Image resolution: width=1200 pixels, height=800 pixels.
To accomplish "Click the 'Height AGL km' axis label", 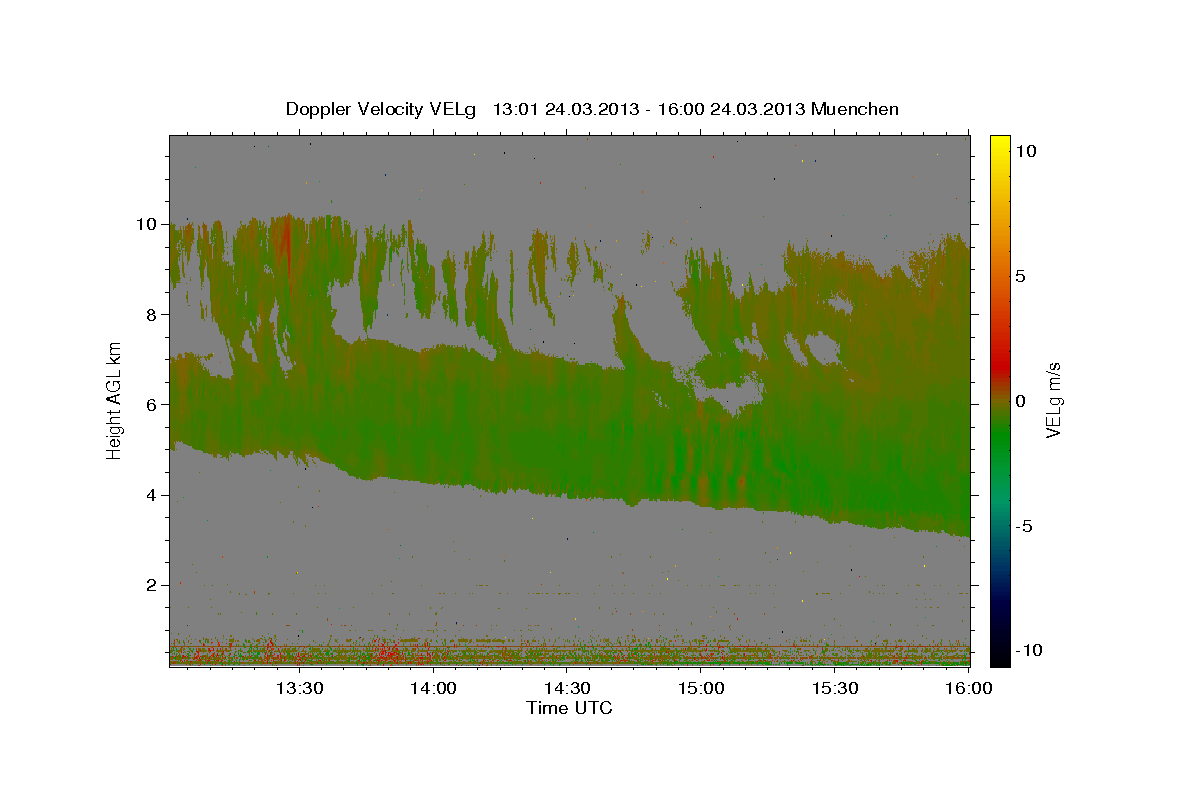I will tap(115, 400).
